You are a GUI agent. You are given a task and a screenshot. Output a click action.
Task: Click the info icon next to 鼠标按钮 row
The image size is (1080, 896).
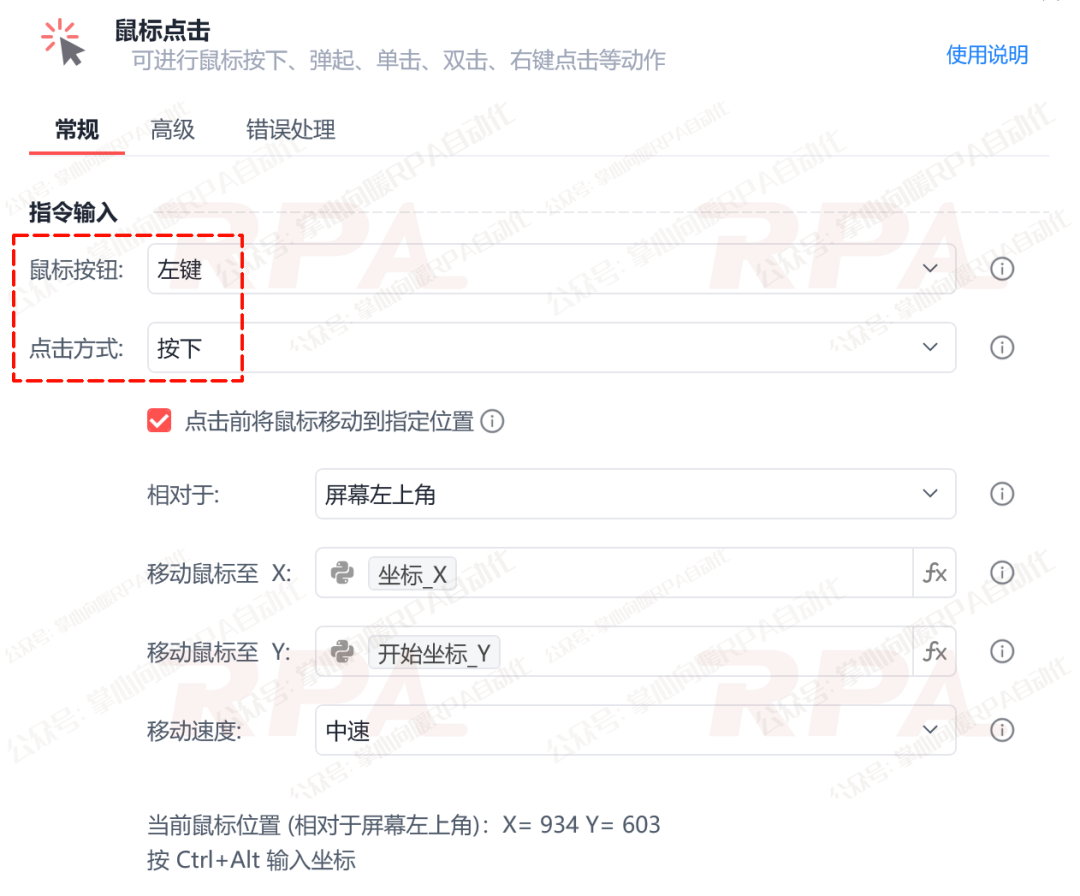pos(1002,268)
